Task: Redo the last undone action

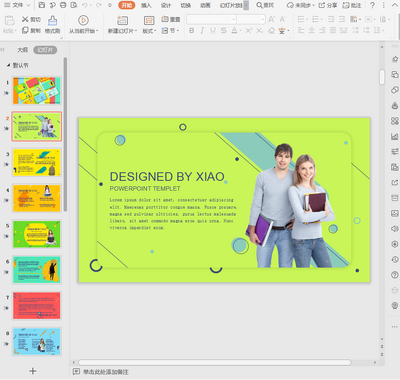Action: (99, 5)
